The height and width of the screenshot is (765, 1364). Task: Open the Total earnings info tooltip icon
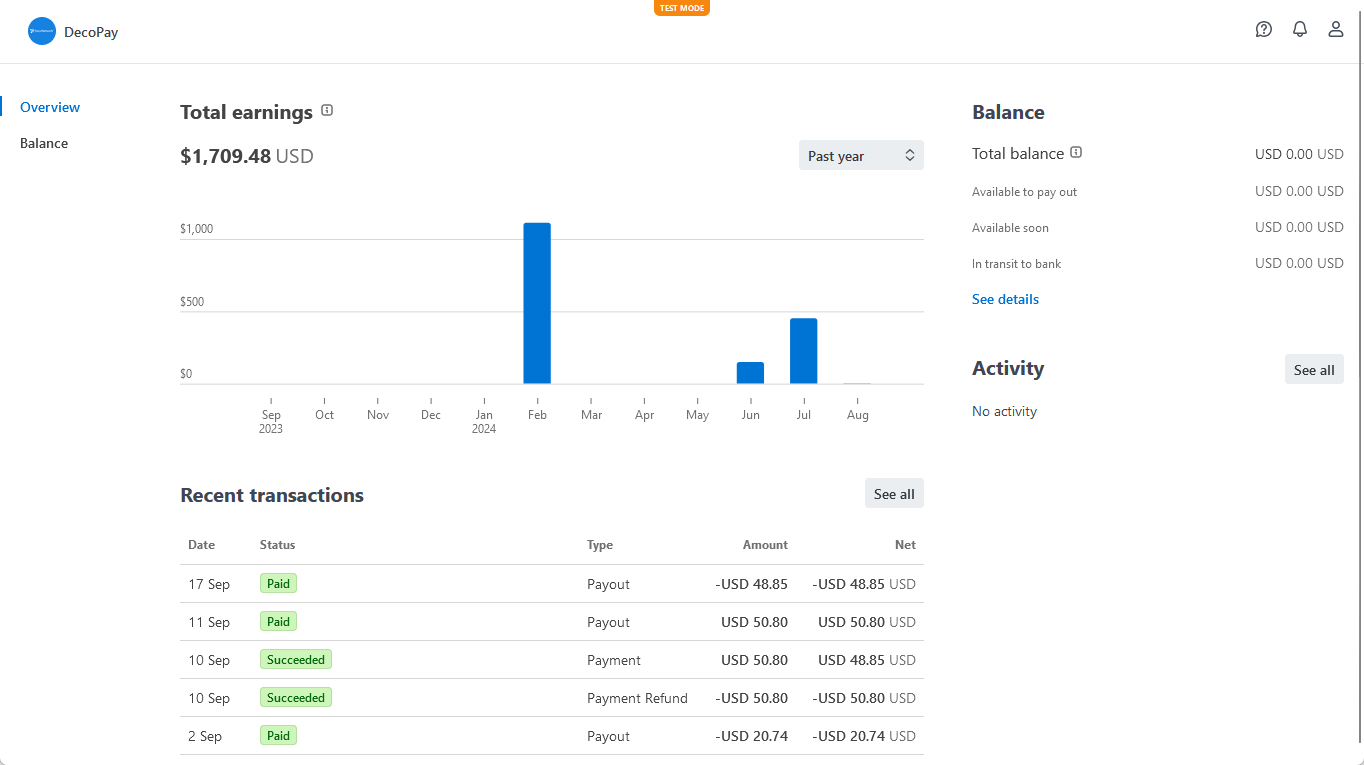point(327,111)
